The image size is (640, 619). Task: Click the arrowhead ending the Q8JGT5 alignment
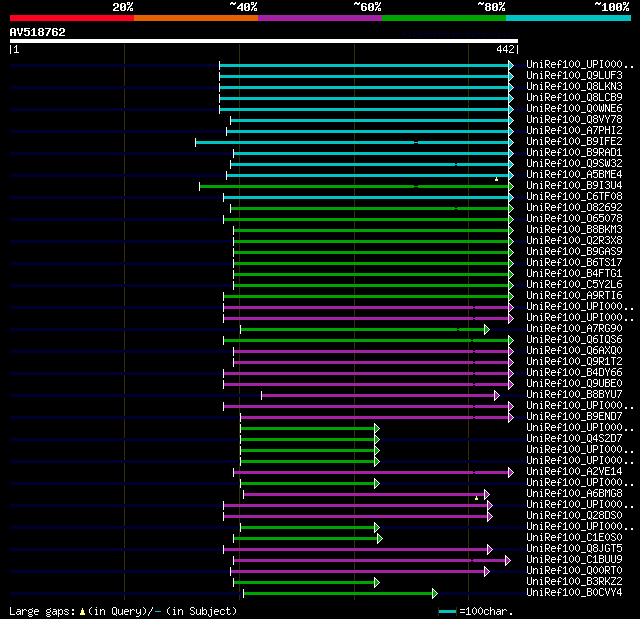[x=490, y=550]
